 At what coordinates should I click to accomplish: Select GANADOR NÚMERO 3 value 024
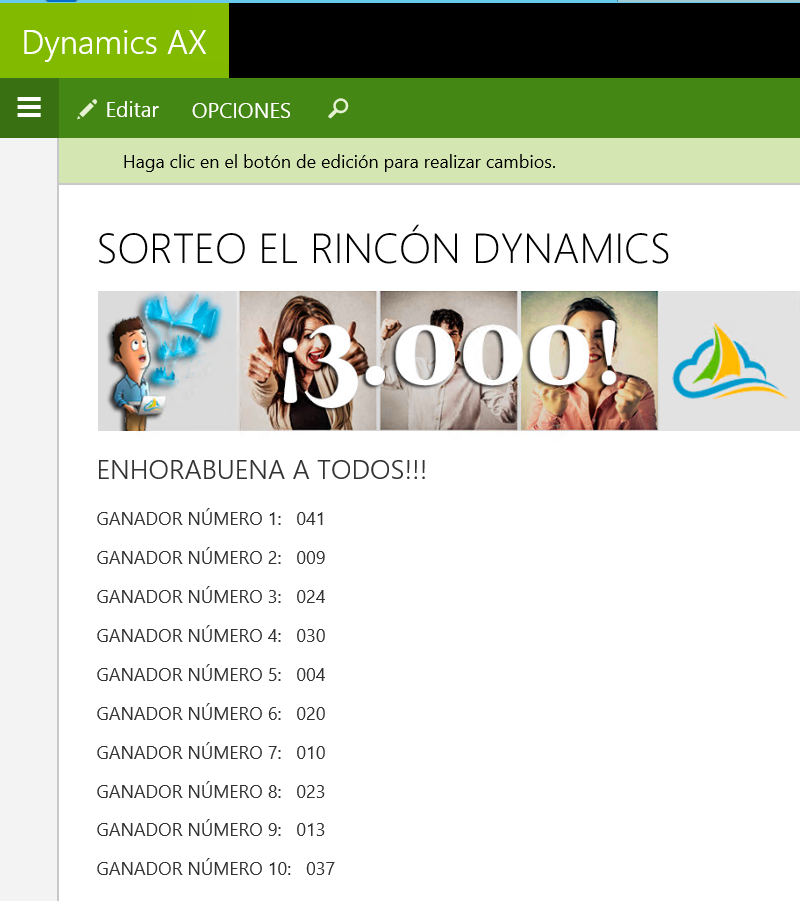311,597
